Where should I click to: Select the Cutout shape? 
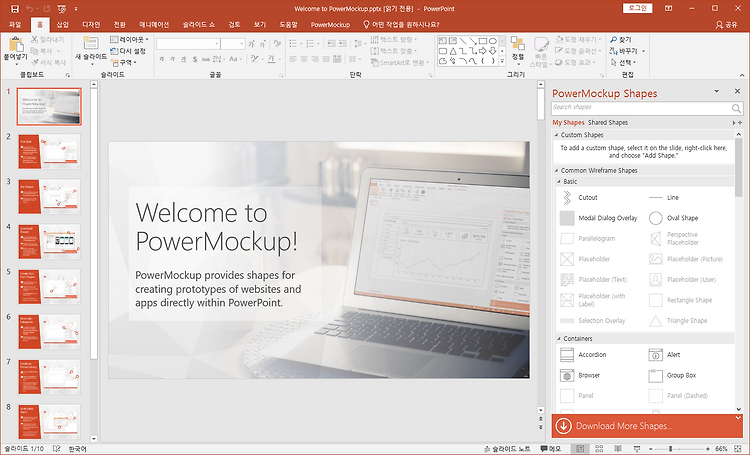[x=579, y=198]
